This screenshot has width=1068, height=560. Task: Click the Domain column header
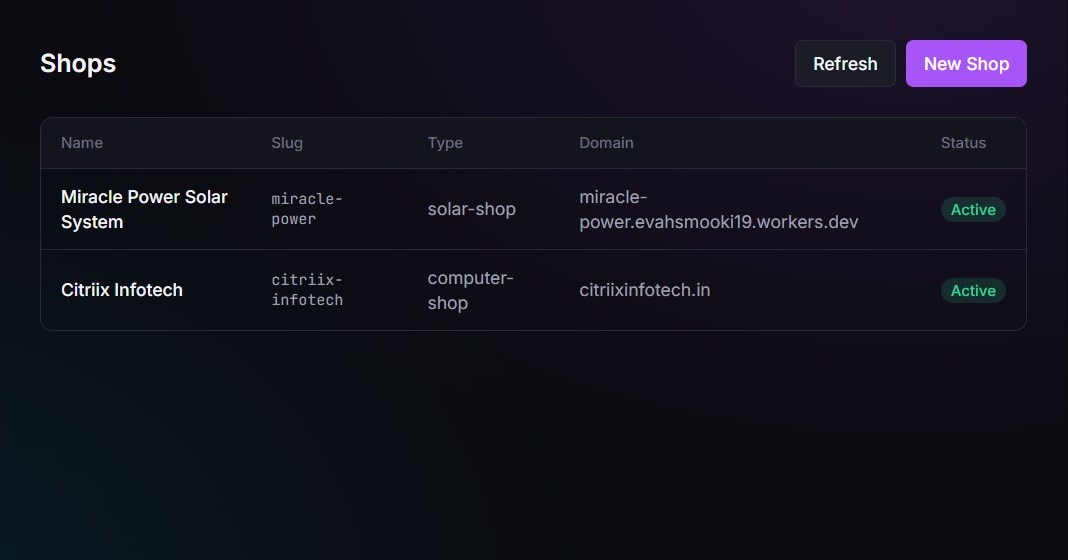click(x=606, y=143)
